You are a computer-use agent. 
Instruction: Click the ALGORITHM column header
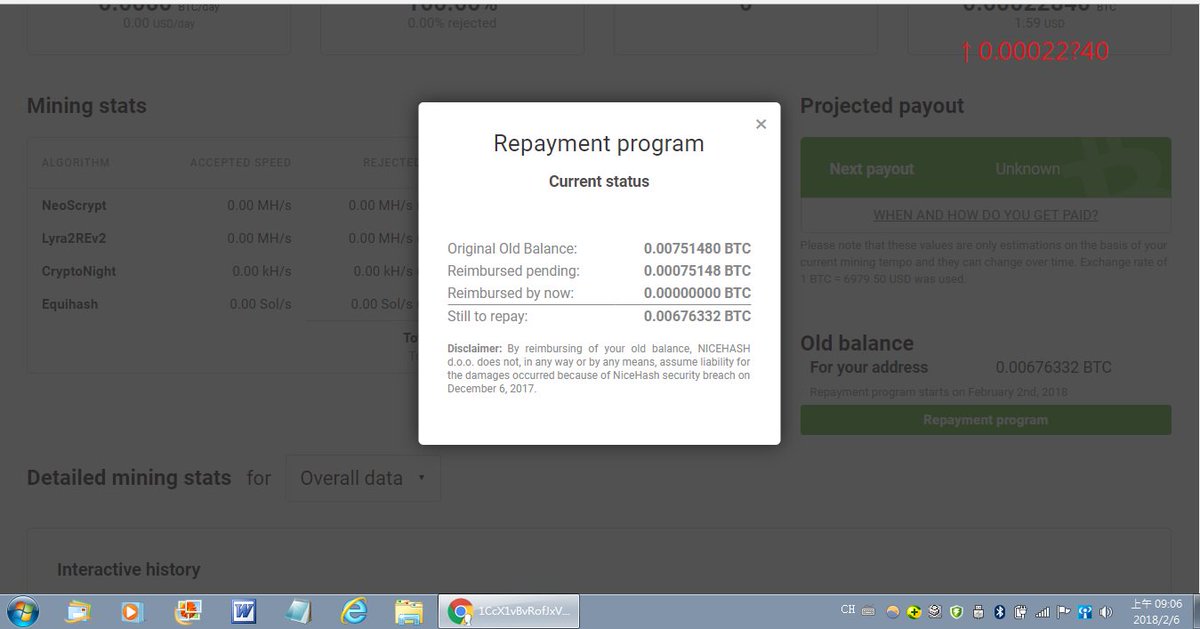pyautogui.click(x=76, y=162)
